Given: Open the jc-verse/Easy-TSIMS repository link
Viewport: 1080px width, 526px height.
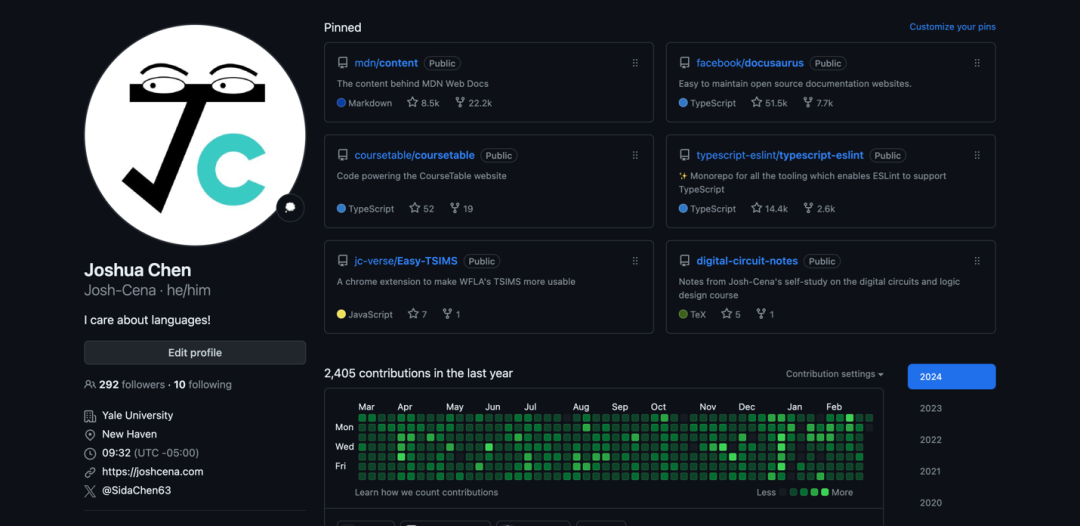Looking at the screenshot, I should point(406,261).
